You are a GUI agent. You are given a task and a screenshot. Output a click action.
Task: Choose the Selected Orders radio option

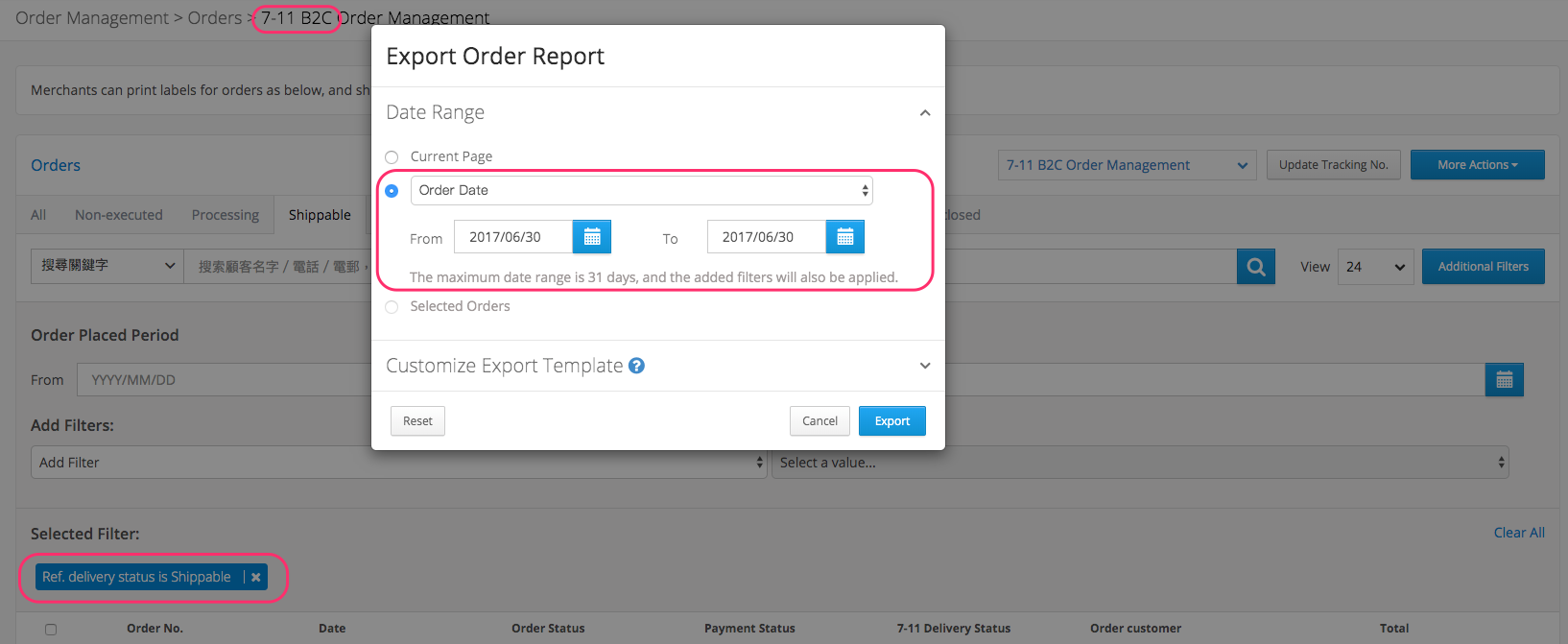coord(392,307)
